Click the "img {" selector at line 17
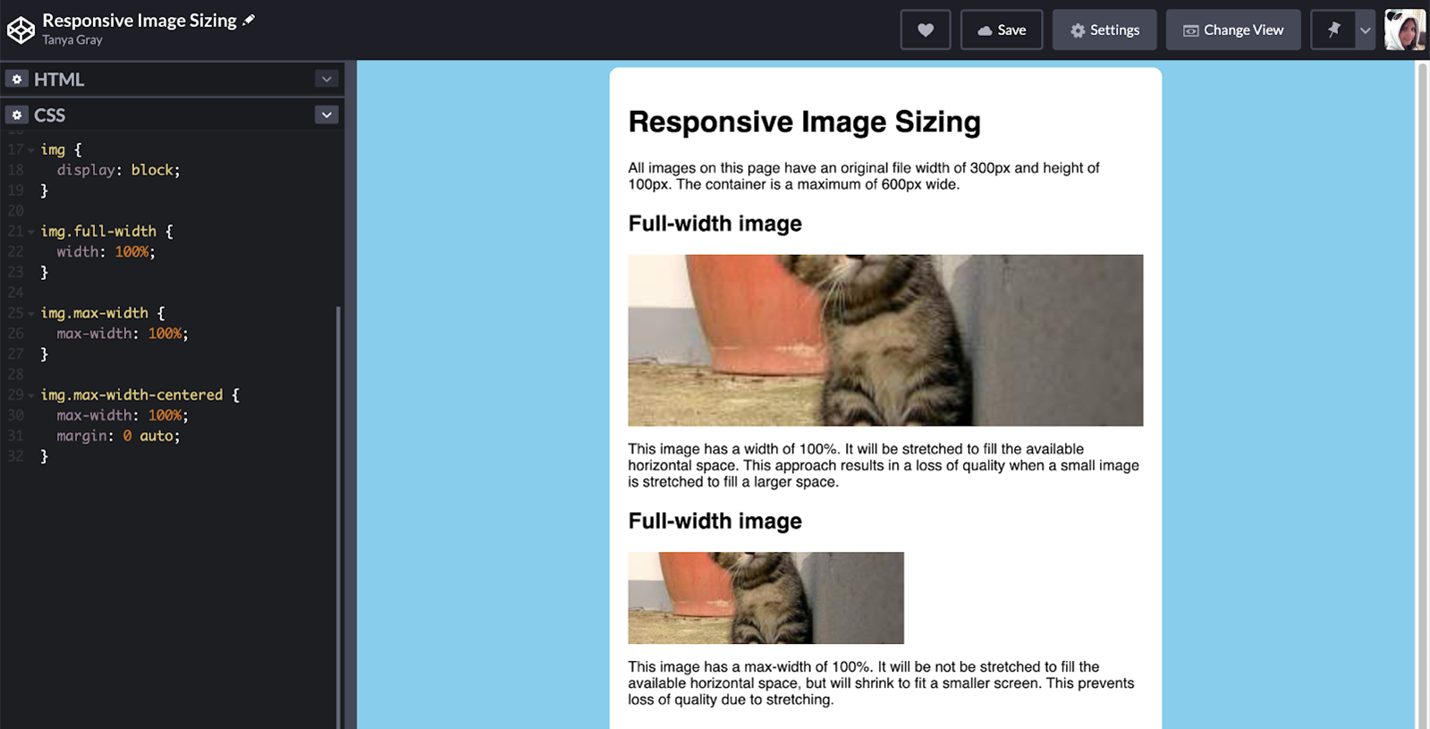The width and height of the screenshot is (1430, 729). [x=61, y=149]
